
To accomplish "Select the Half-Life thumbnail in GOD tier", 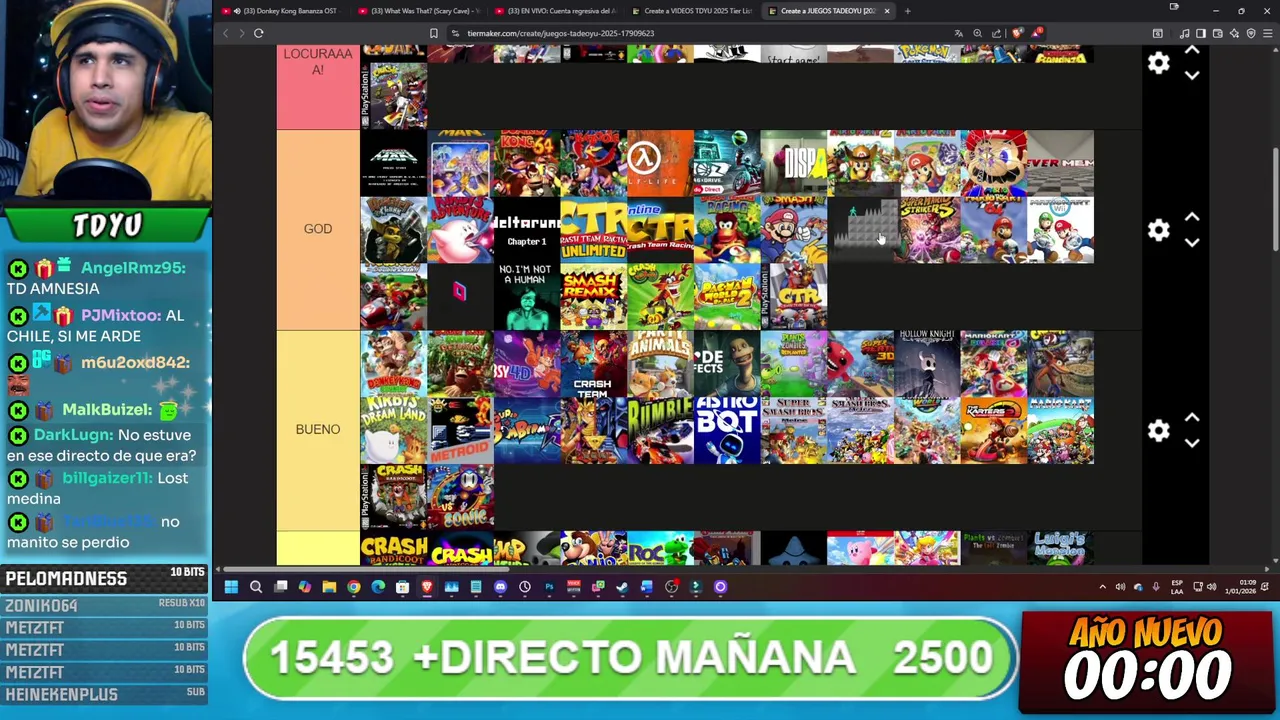I will 660,163.
